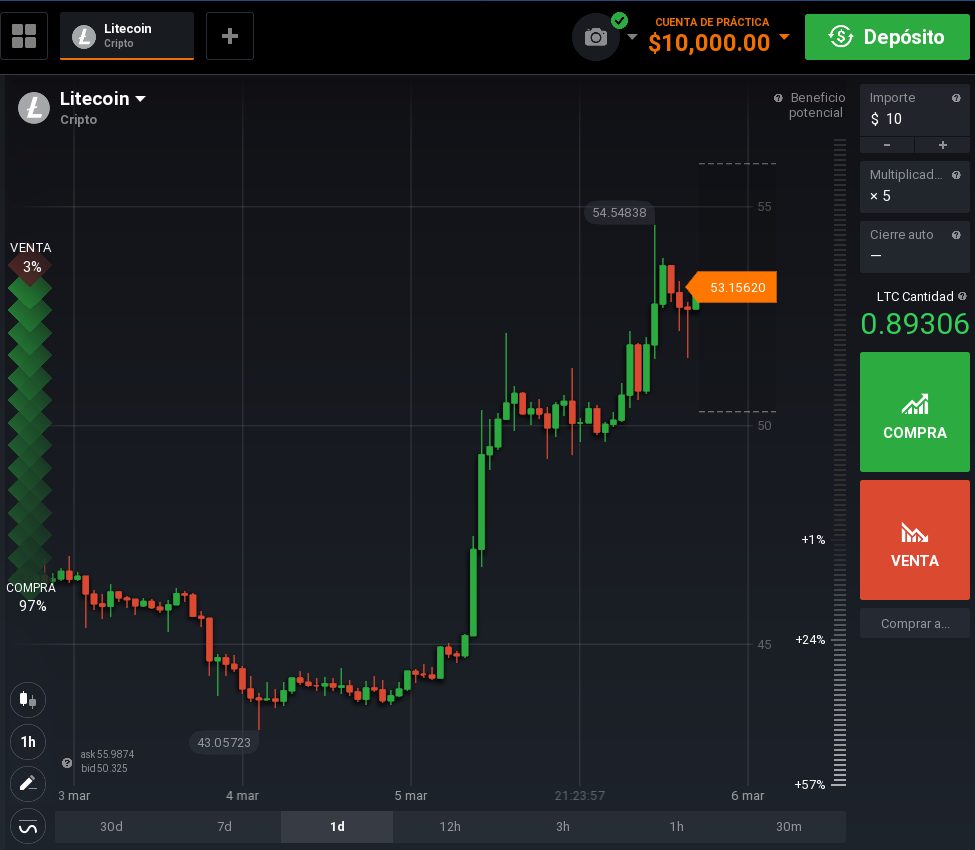Click the +24% profit scale label
Screen dimensions: 975x850
810,640
